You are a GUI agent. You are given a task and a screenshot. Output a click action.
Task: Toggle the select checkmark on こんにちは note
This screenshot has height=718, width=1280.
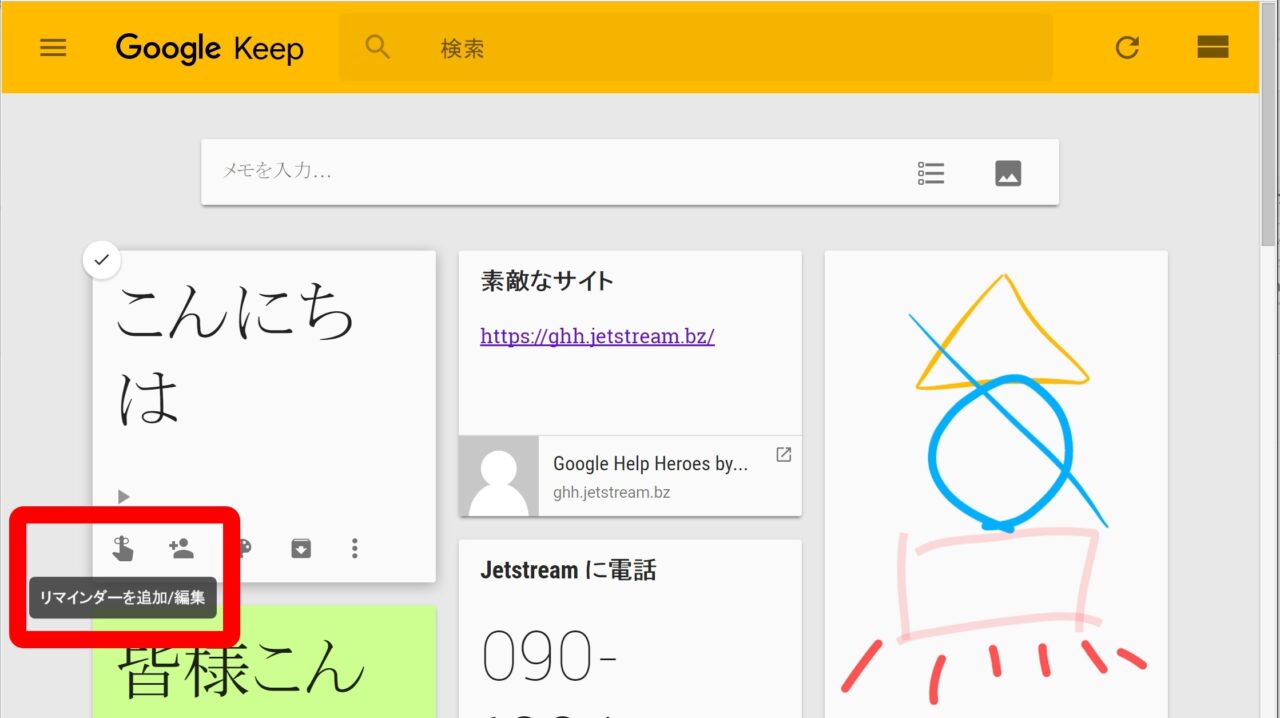[101, 261]
